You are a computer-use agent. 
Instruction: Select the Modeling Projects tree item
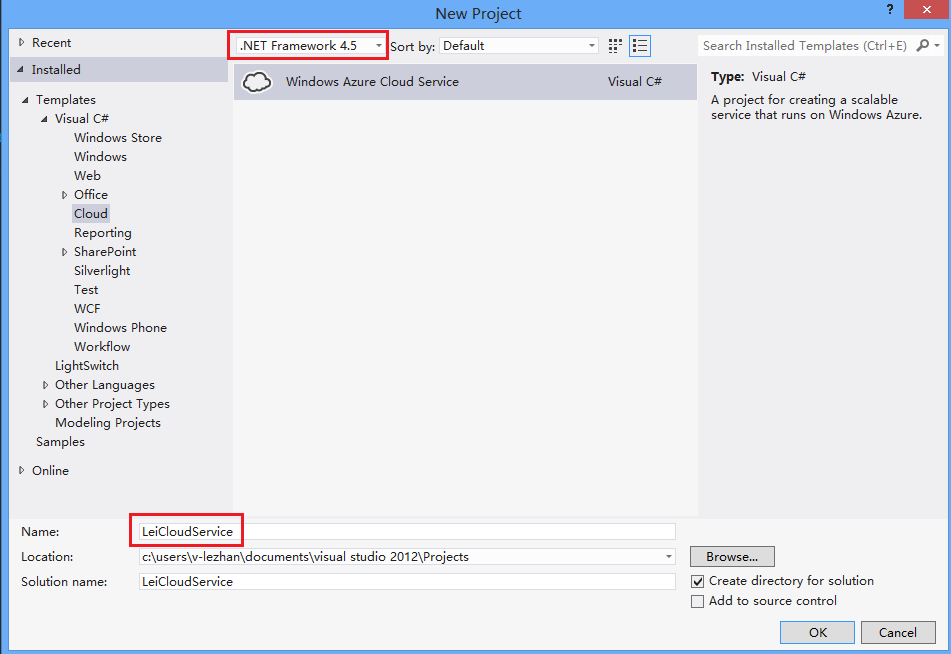[x=107, y=423]
